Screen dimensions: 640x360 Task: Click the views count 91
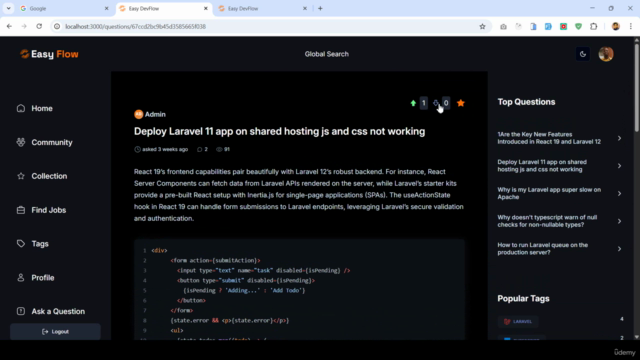click(223, 149)
